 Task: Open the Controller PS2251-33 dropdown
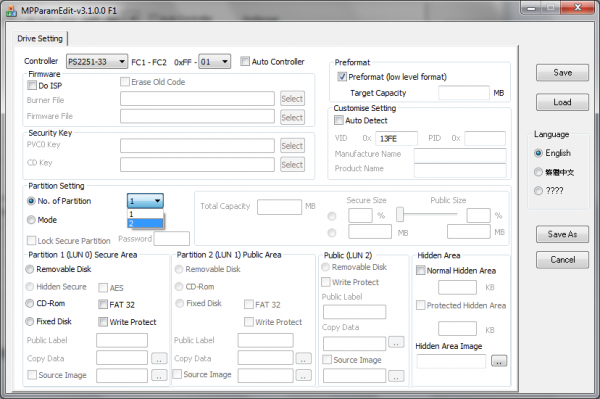pos(97,62)
